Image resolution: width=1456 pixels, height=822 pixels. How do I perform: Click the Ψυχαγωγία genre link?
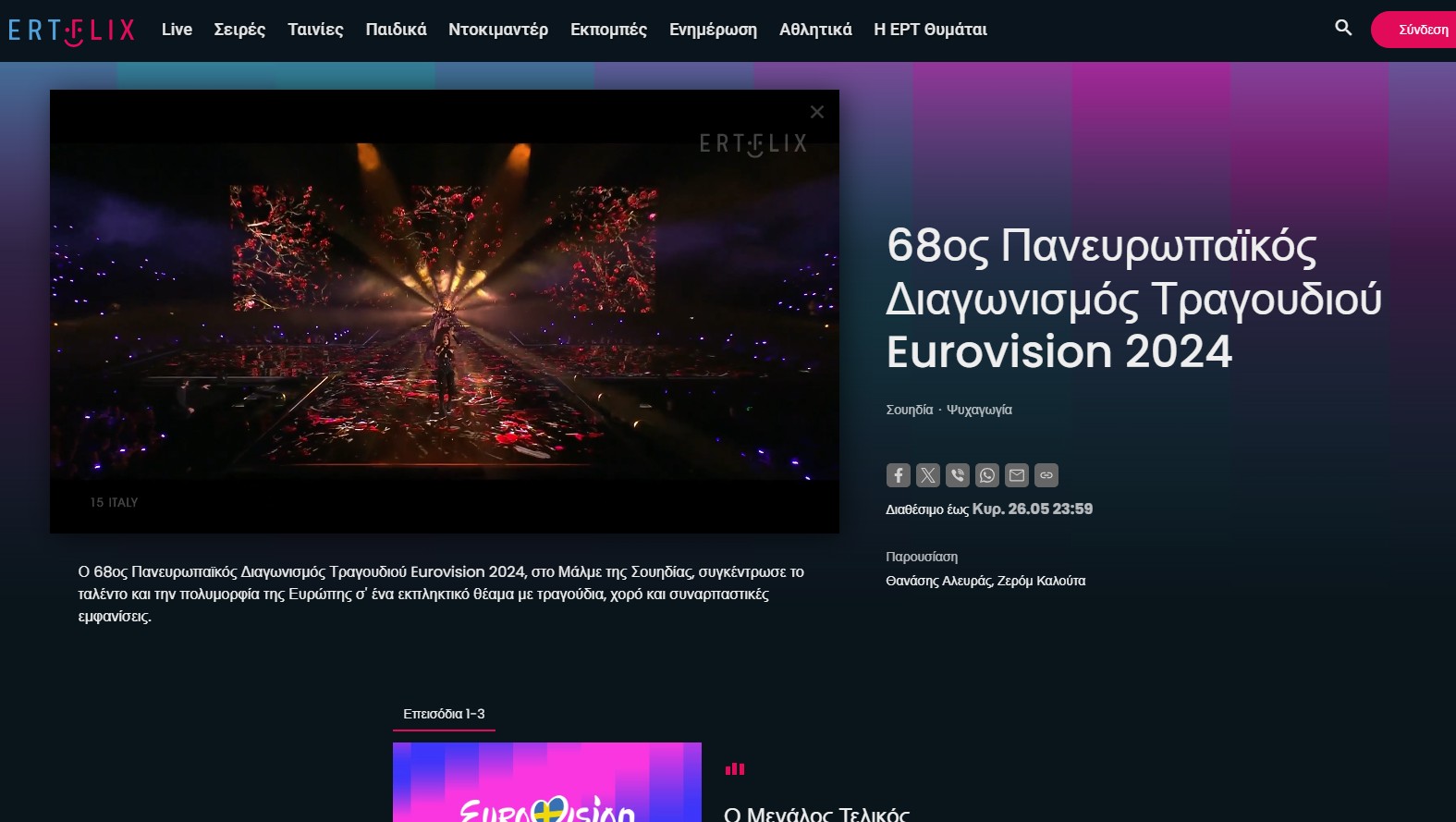979,410
